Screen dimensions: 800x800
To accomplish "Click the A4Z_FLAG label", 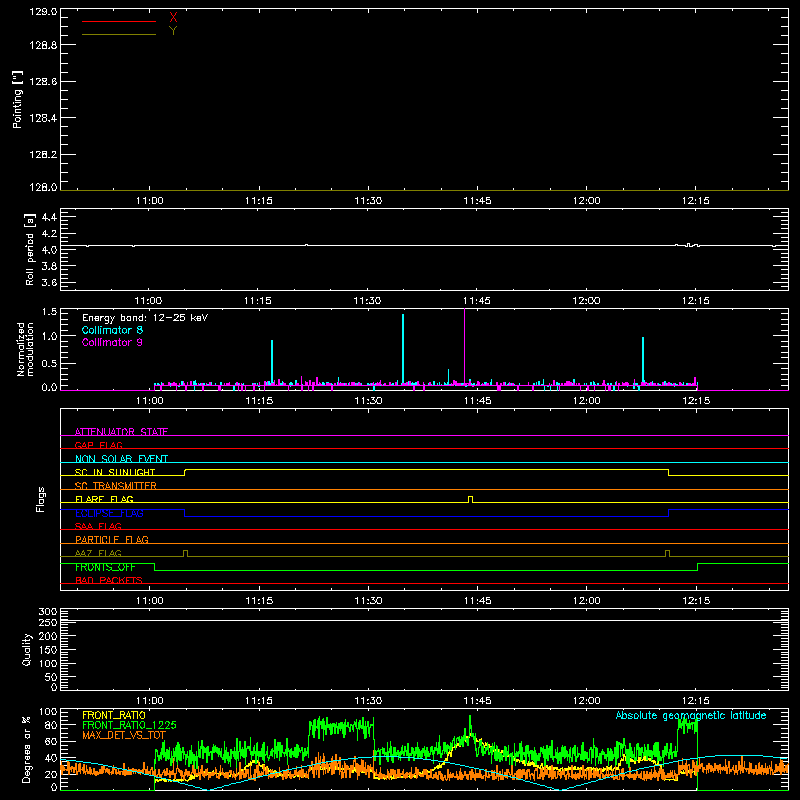I will 98,553.
